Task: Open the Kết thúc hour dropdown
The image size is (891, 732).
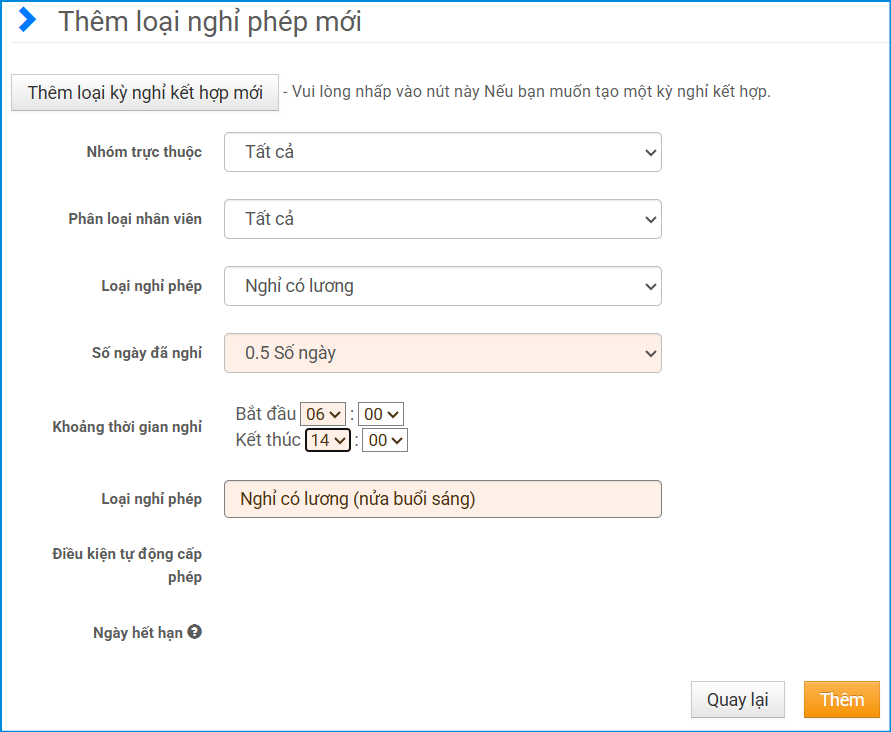Action: [x=328, y=440]
